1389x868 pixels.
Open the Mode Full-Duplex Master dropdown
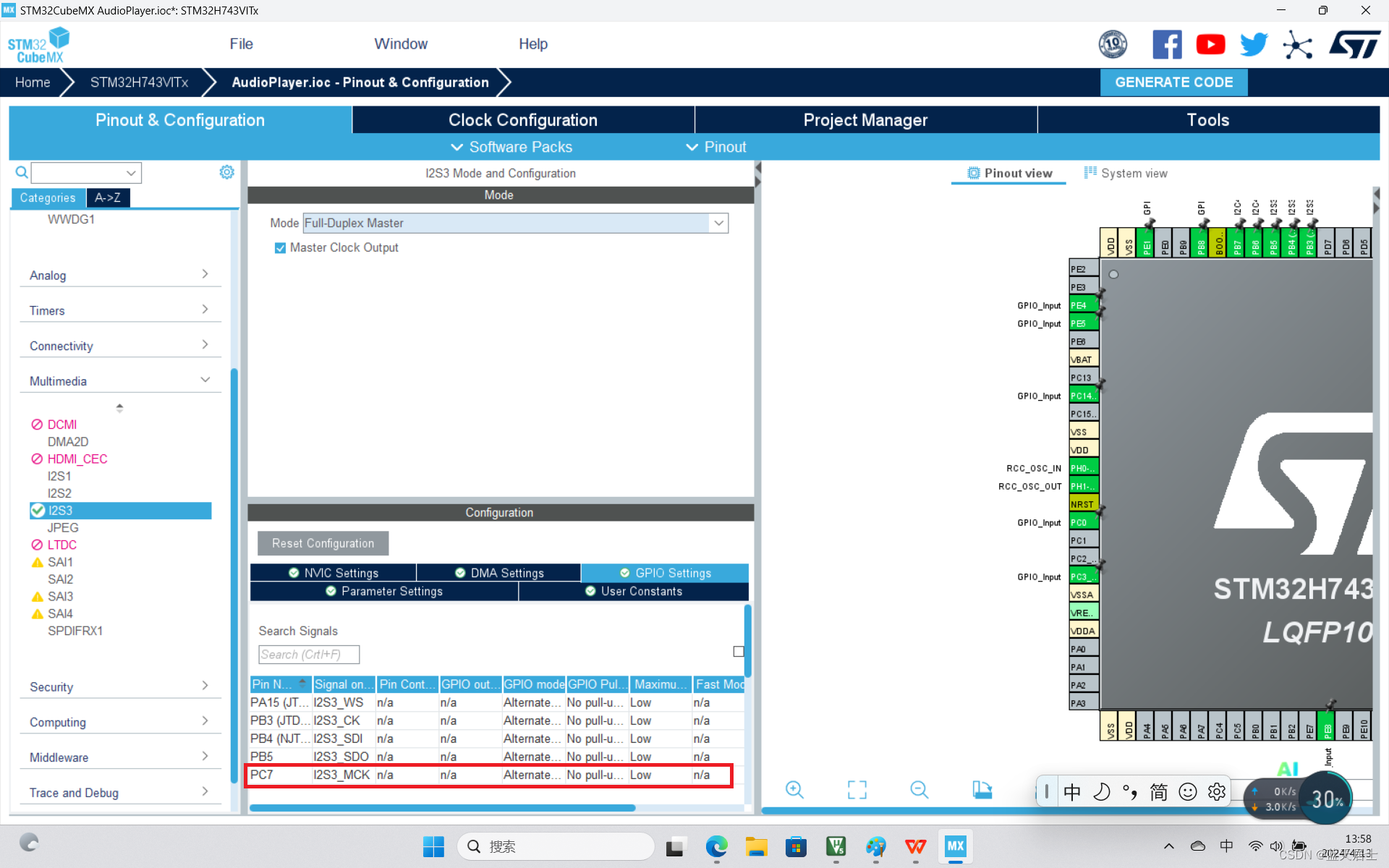click(718, 224)
